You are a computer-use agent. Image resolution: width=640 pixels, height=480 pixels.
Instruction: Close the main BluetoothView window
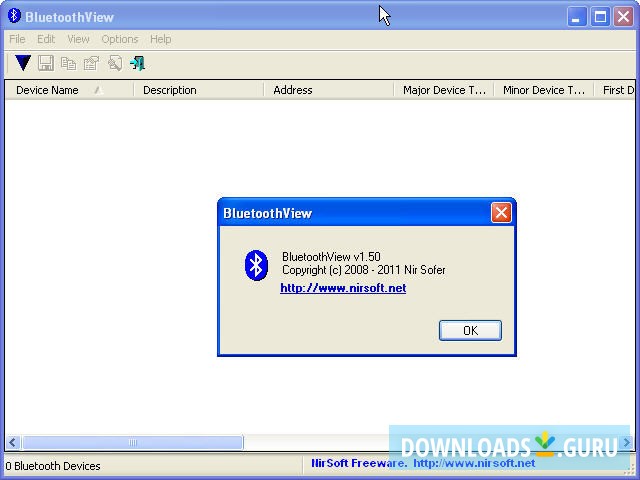[623, 17]
